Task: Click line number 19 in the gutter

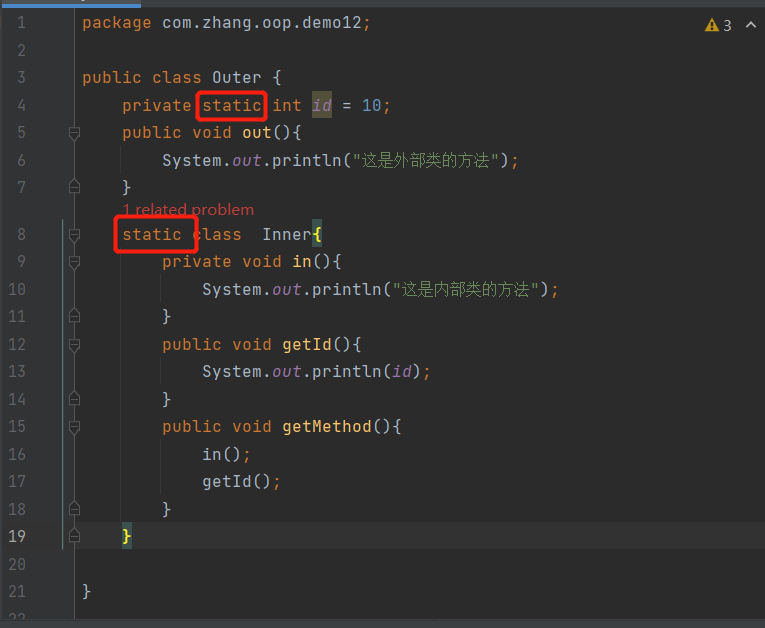Action: pyautogui.click(x=17, y=536)
